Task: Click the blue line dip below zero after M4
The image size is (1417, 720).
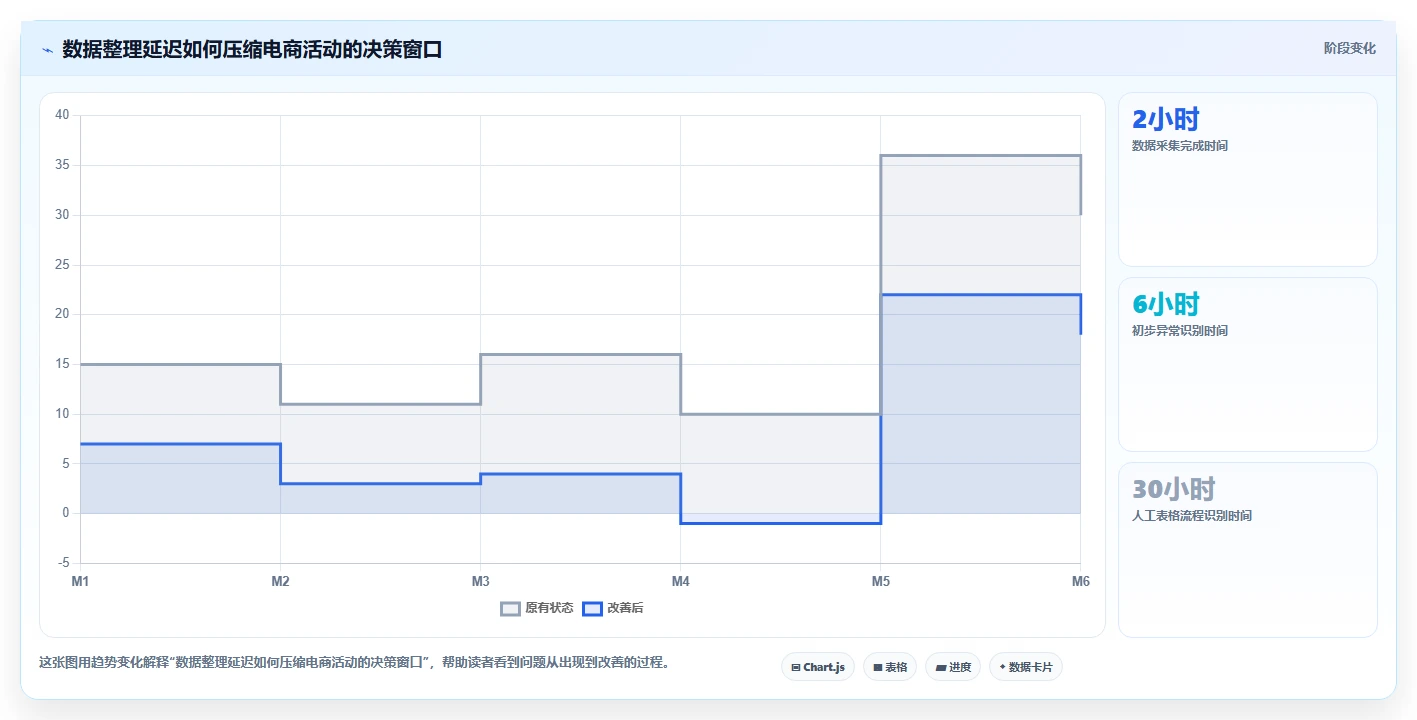Action: tap(780, 523)
